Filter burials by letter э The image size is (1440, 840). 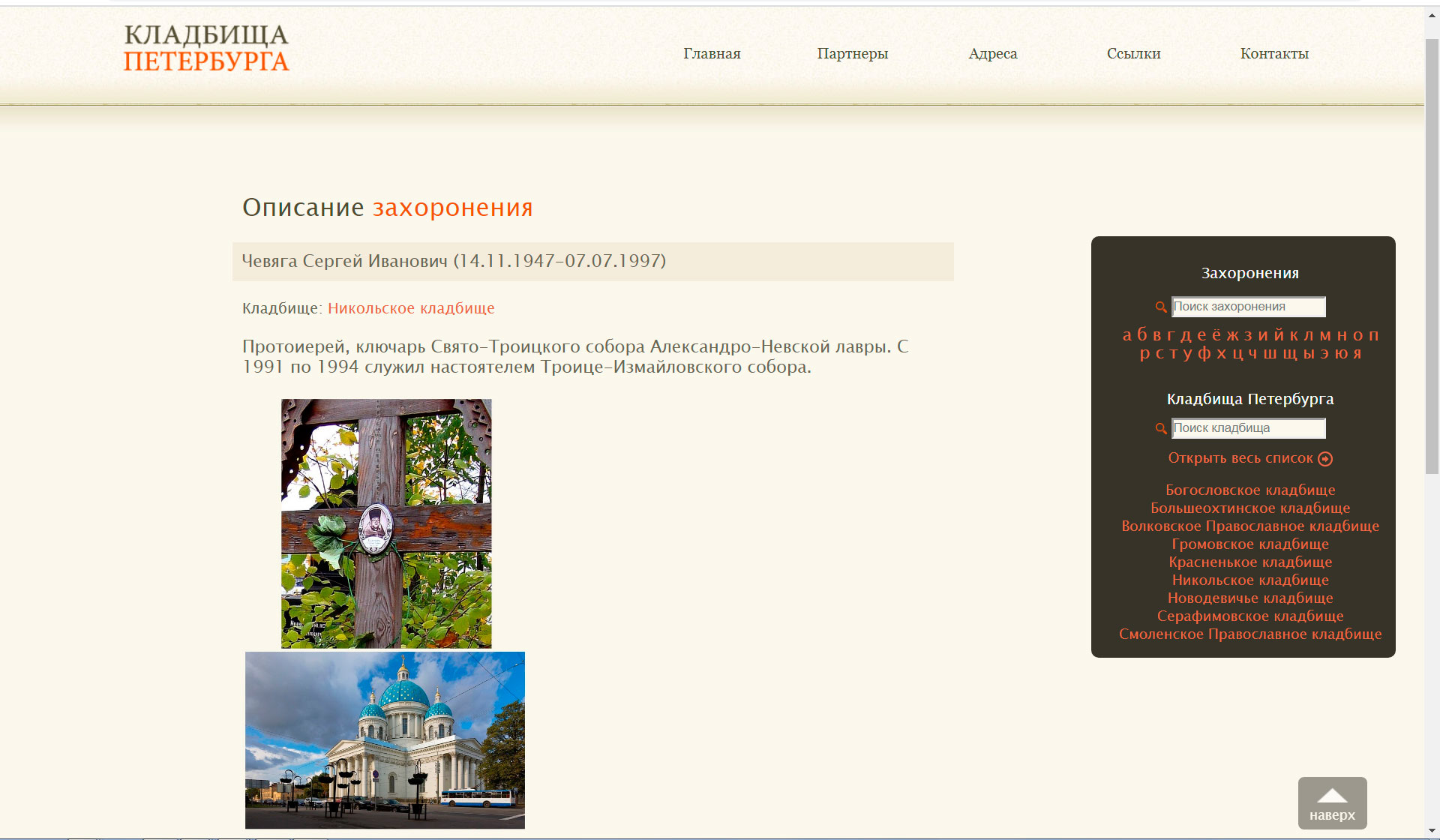point(1324,354)
